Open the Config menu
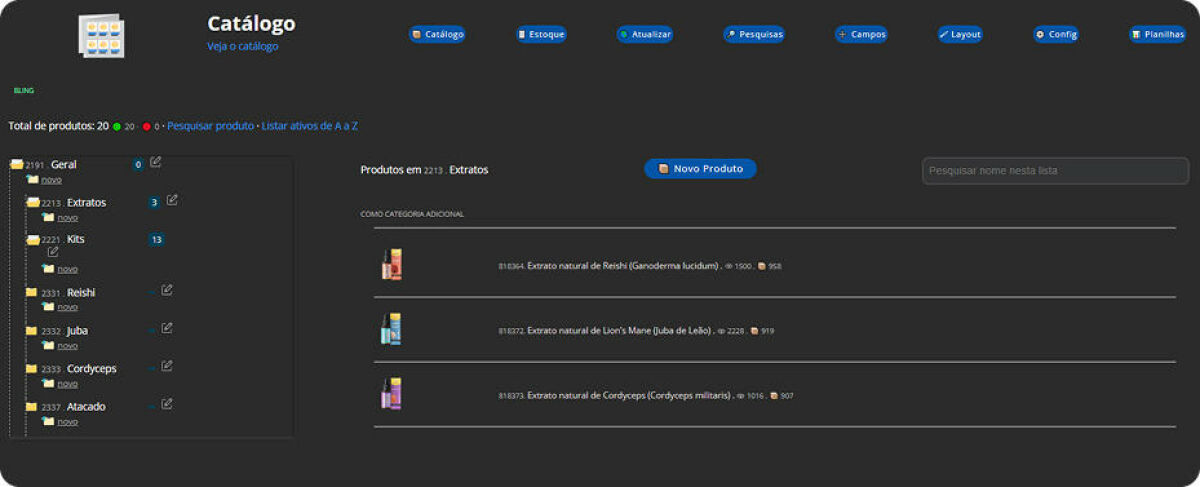 (x=1056, y=34)
